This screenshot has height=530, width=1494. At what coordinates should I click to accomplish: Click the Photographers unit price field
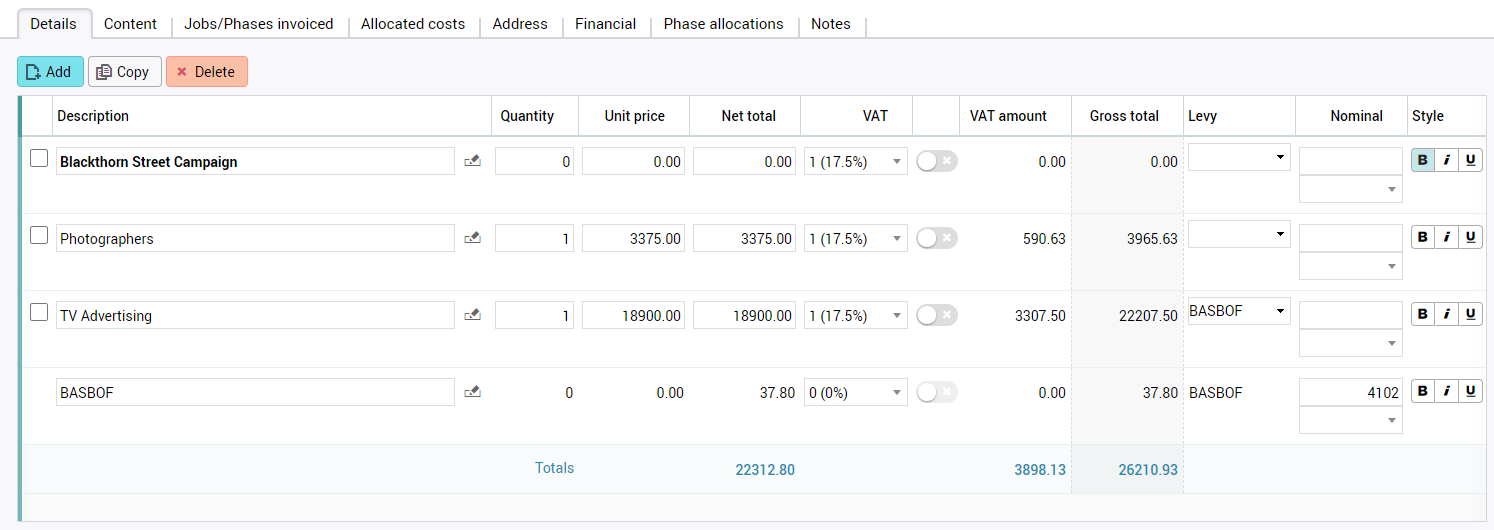(x=633, y=238)
